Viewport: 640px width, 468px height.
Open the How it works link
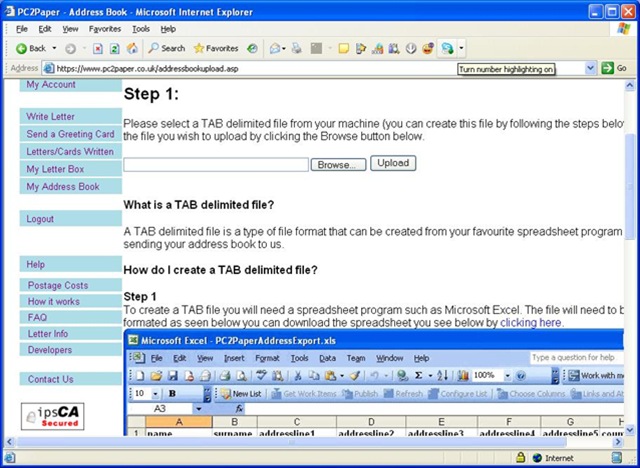coord(54,302)
